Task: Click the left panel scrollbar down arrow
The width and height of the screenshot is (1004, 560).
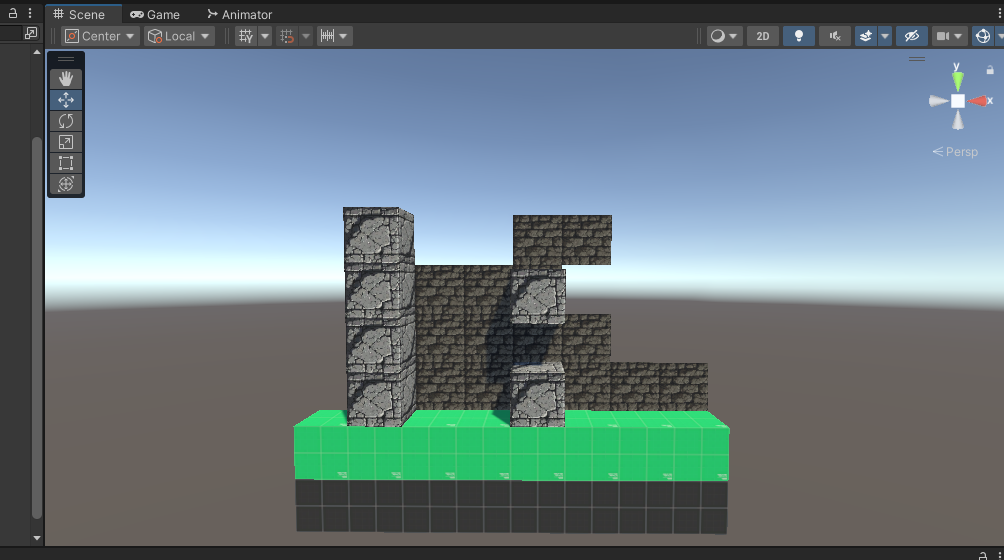Action: point(36,538)
